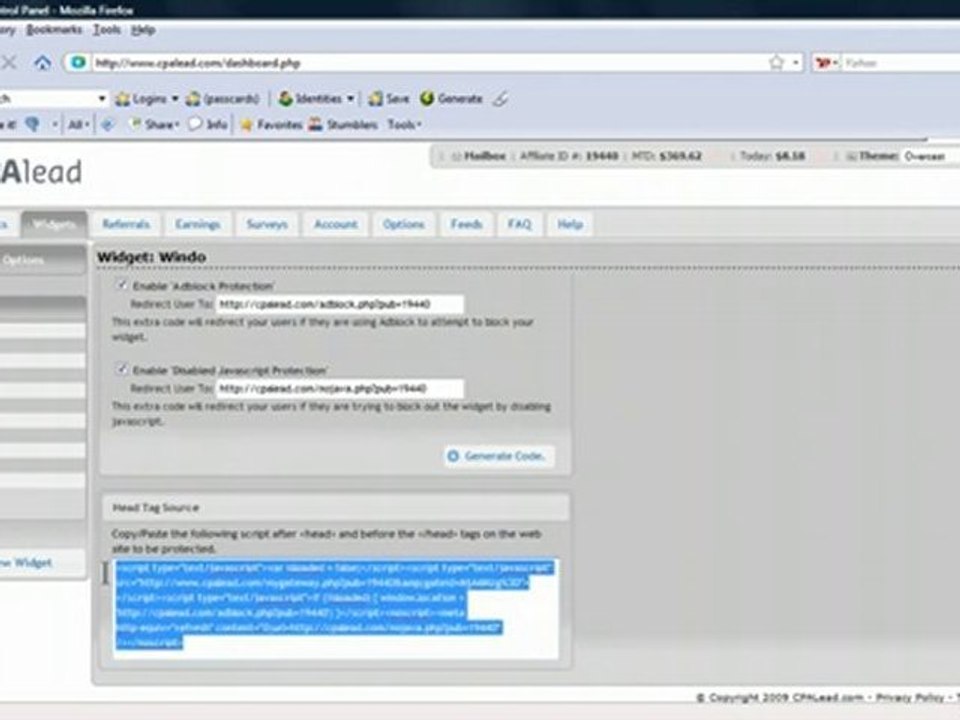This screenshot has width=960, height=720.
Task: Click the address bar URL field
Action: pos(429,62)
